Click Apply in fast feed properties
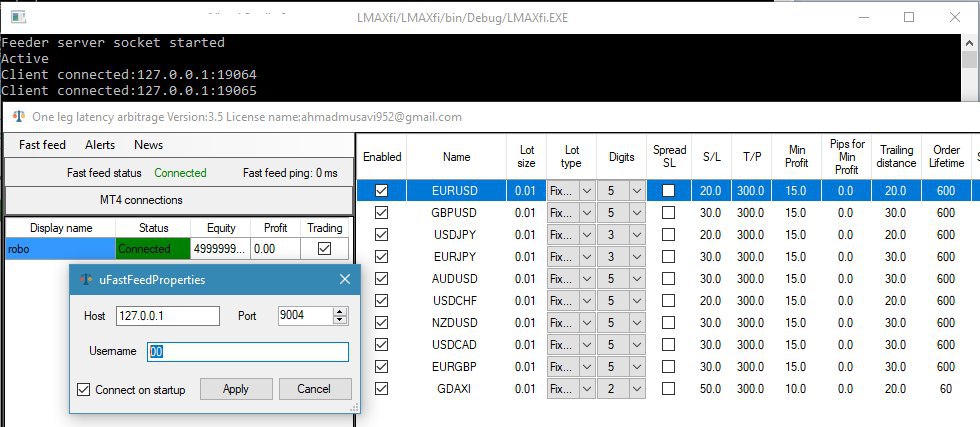This screenshot has height=427, width=980. pyautogui.click(x=236, y=389)
